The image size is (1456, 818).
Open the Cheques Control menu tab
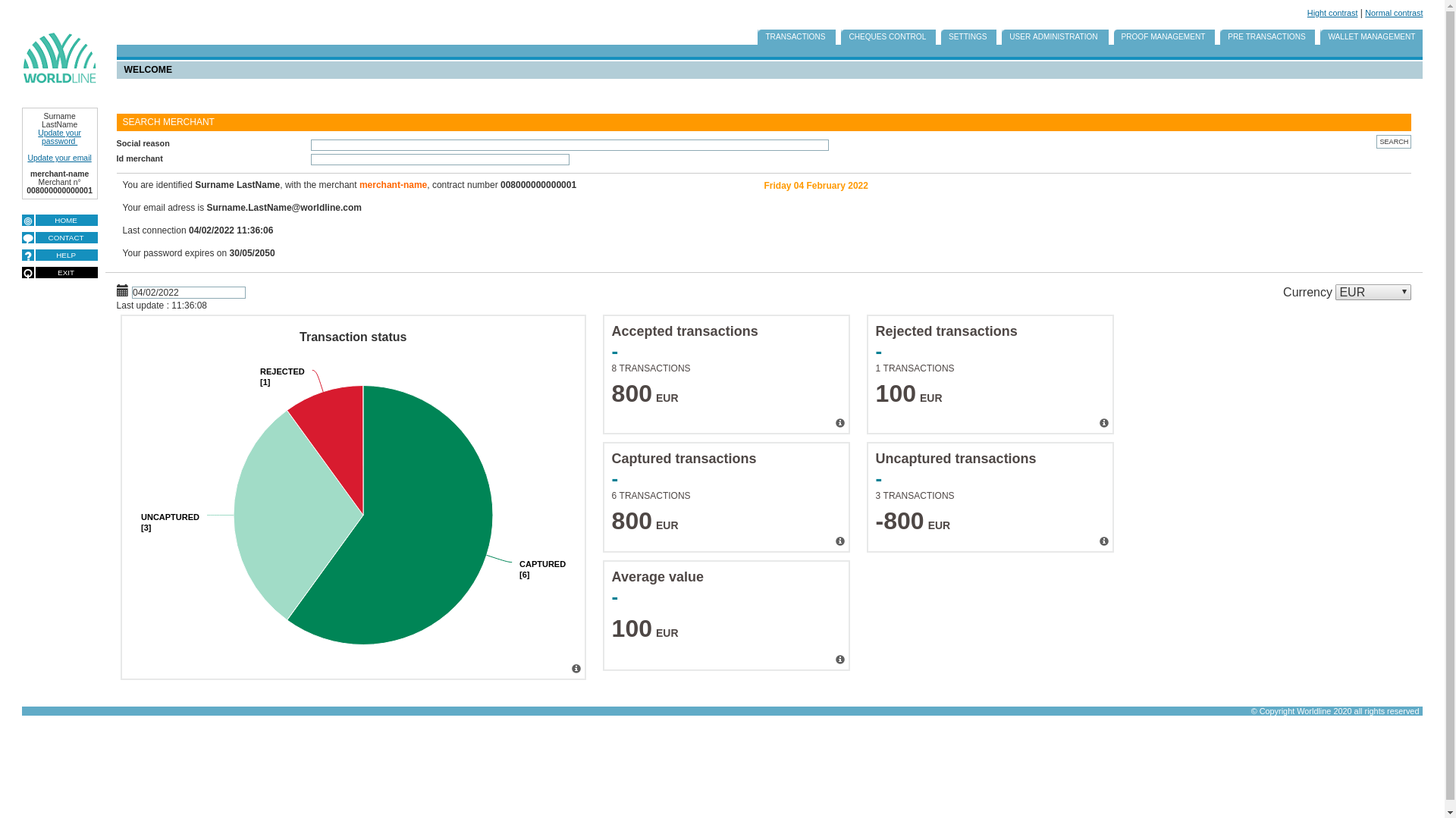pos(887,37)
